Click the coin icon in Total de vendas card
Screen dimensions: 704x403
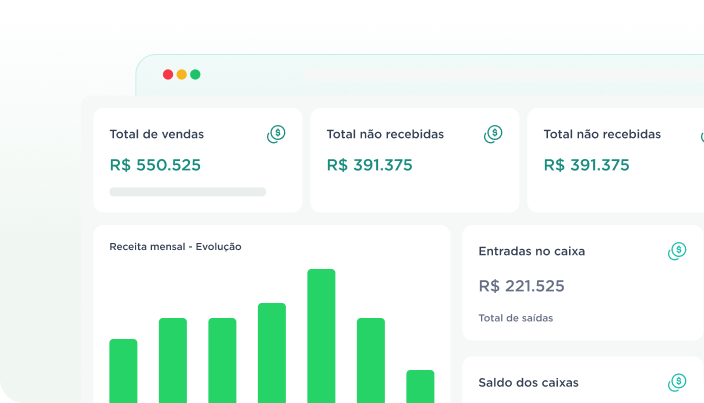(x=277, y=134)
